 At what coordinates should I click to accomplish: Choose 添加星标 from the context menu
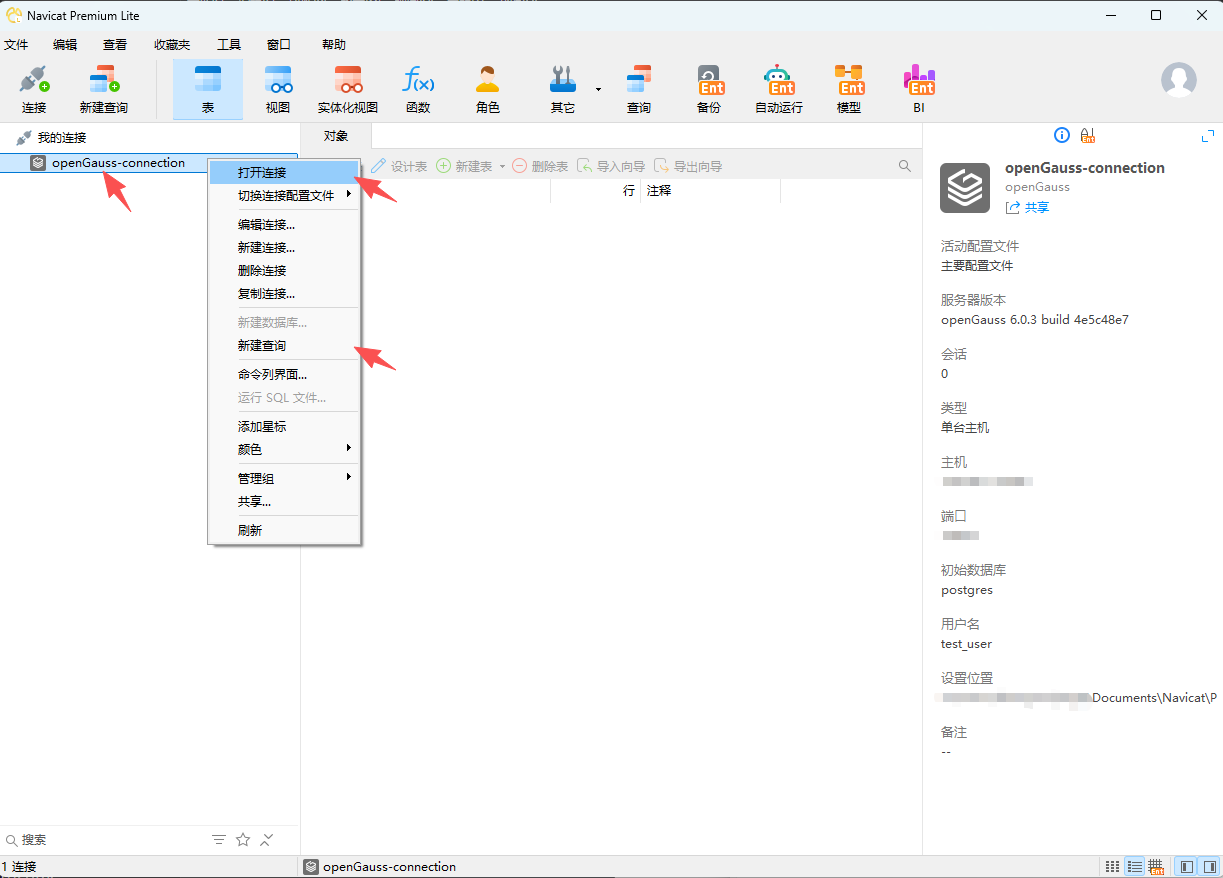[284, 427]
